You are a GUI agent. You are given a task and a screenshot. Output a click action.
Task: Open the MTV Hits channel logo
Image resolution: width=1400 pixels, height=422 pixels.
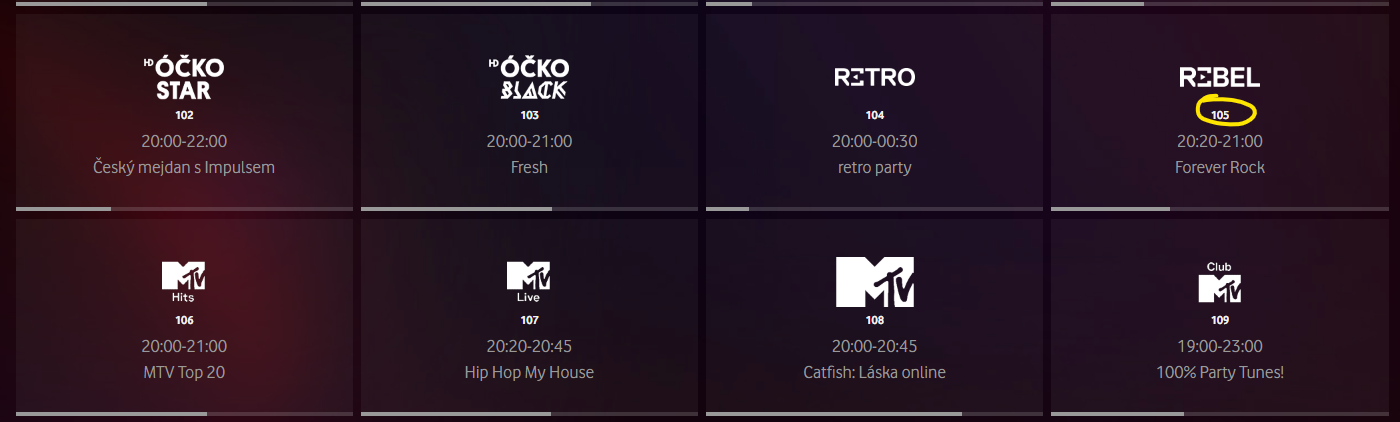184,282
